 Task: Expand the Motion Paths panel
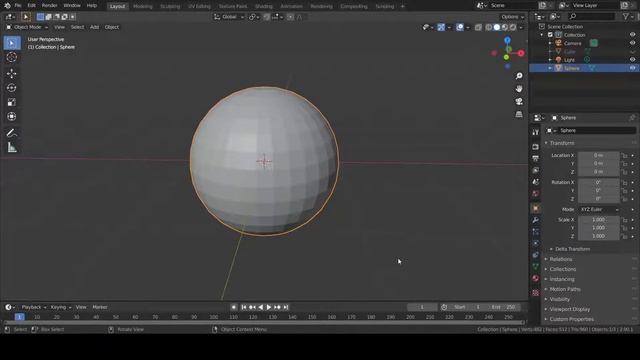click(x=565, y=289)
